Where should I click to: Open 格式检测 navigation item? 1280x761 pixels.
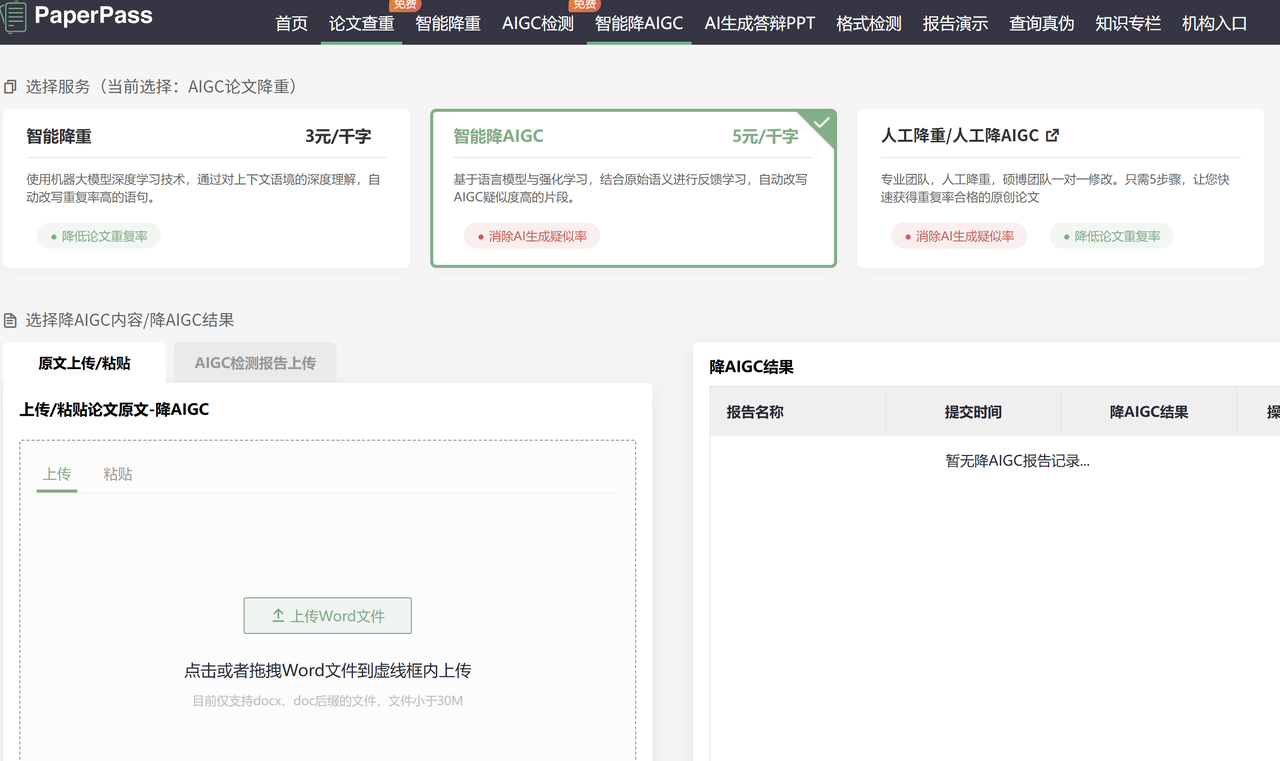(x=869, y=23)
